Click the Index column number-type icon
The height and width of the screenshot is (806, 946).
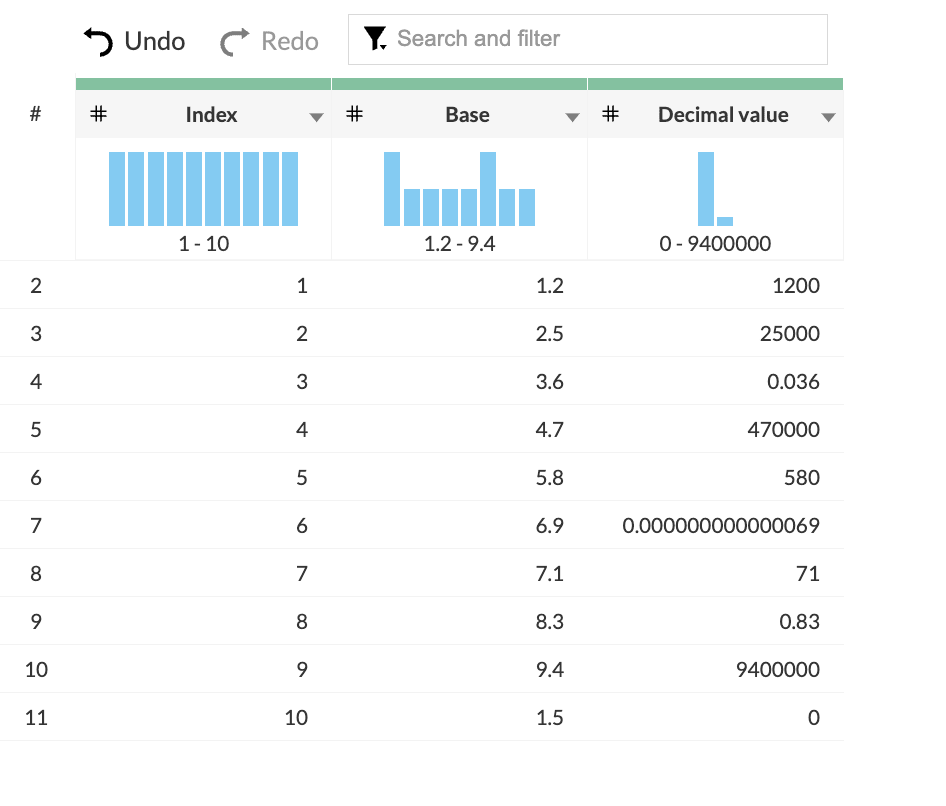coord(98,115)
